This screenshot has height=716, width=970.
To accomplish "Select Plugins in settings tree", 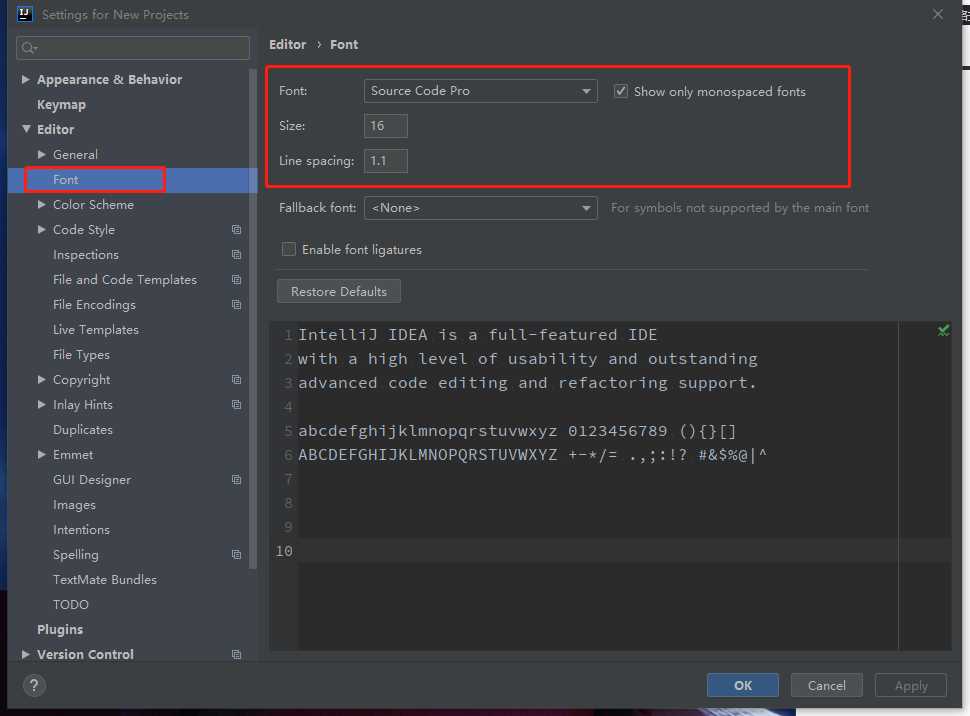I will [x=60, y=629].
